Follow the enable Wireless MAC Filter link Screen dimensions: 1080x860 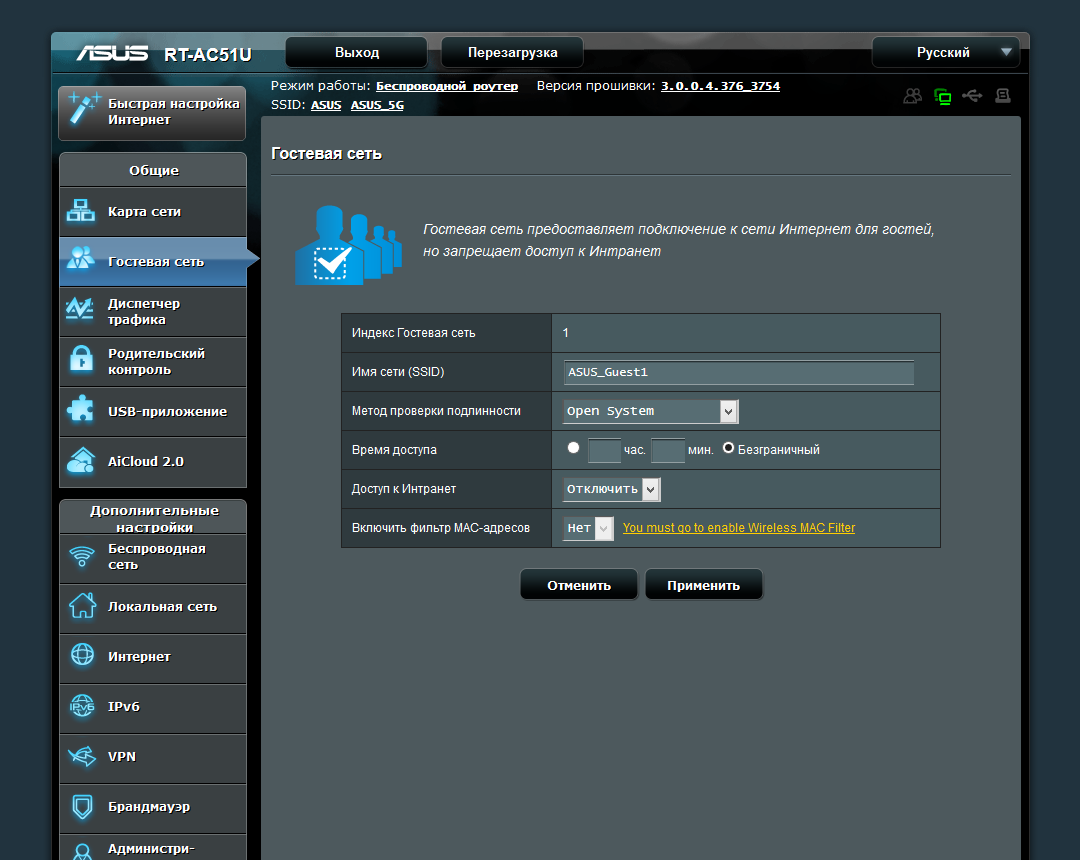coord(738,527)
